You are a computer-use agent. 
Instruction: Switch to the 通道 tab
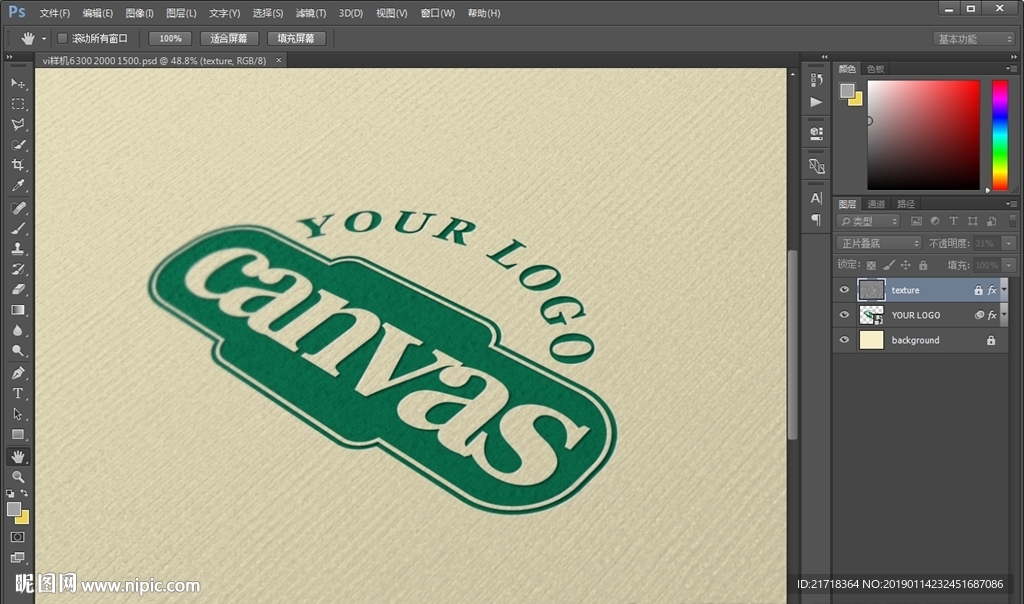[876, 204]
